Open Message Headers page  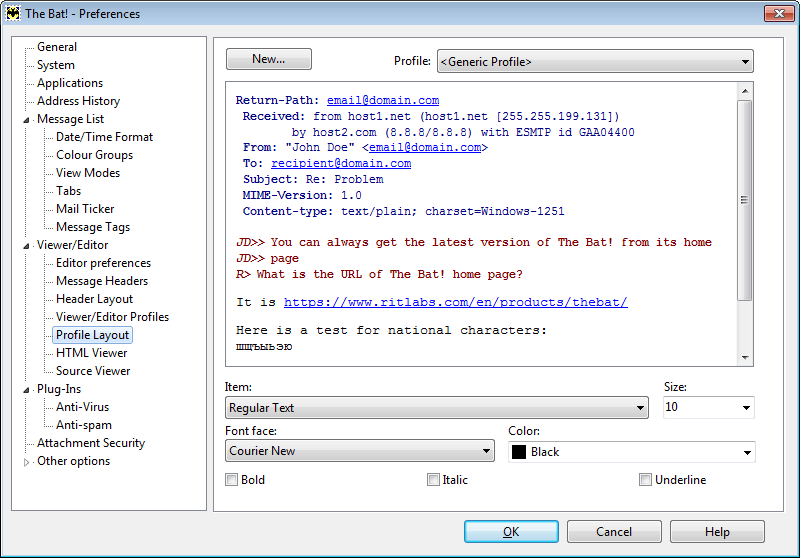(x=102, y=281)
